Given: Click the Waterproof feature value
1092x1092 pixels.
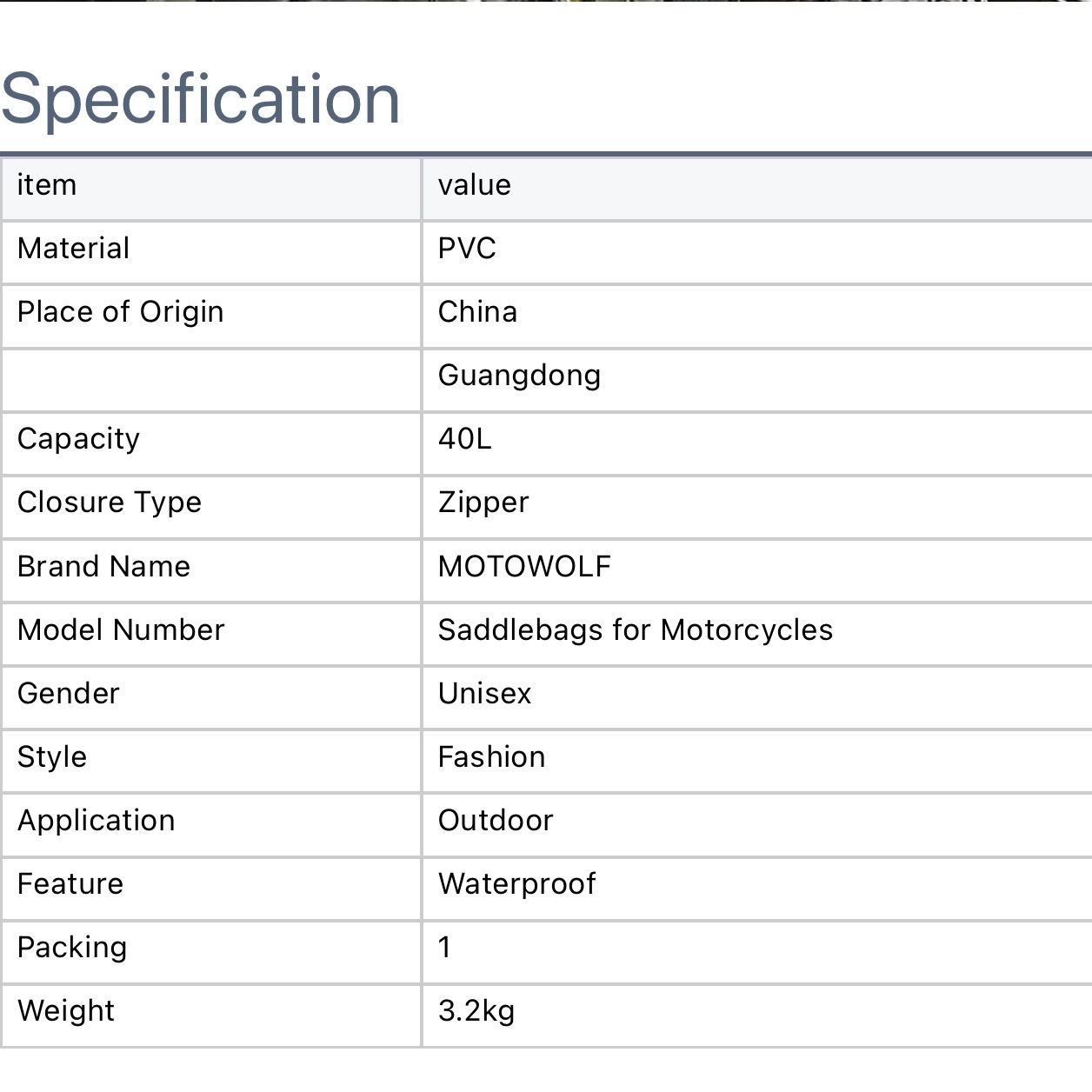Looking at the screenshot, I should (x=517, y=884).
